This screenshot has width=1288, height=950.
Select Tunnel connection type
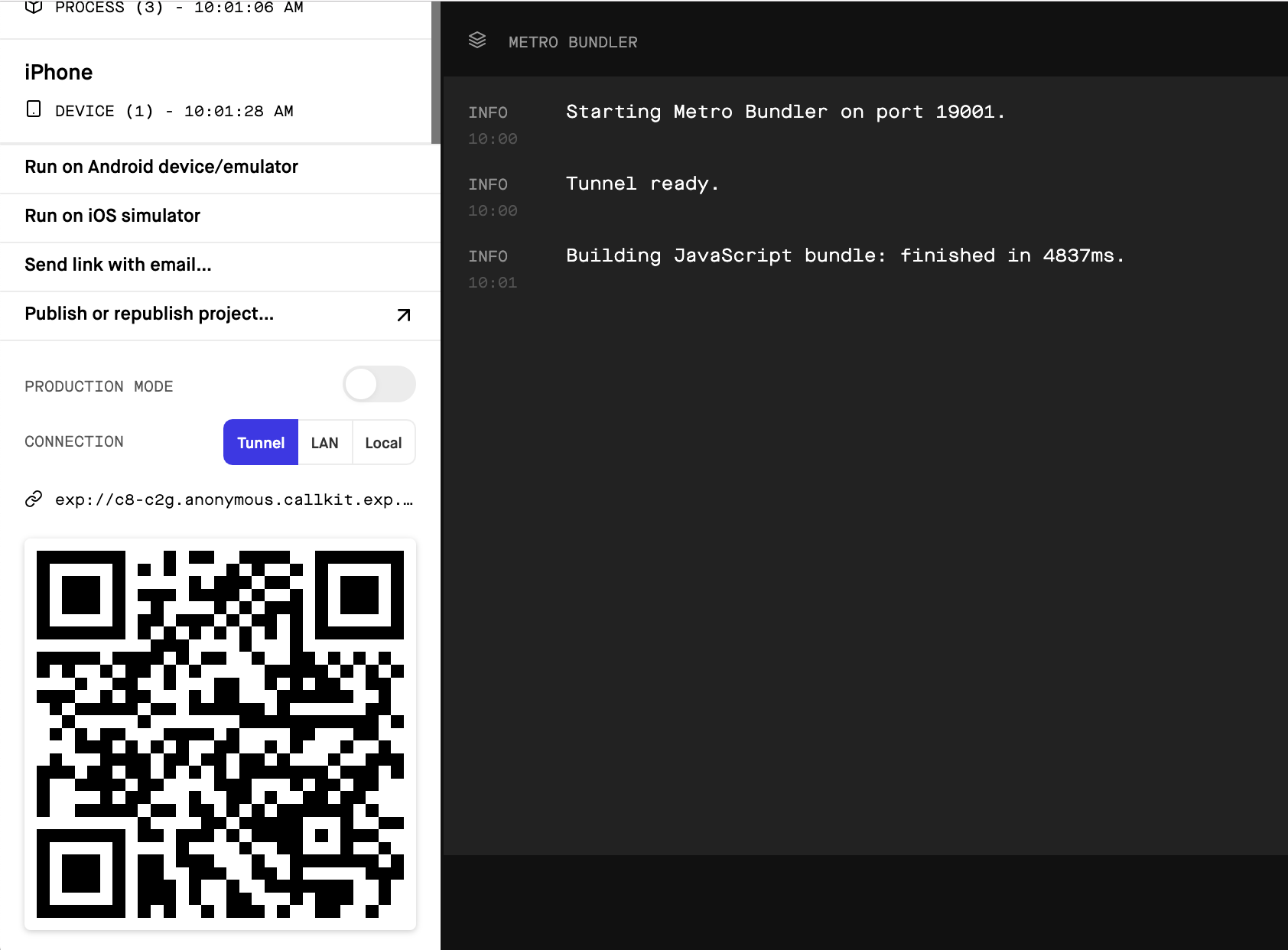(261, 442)
